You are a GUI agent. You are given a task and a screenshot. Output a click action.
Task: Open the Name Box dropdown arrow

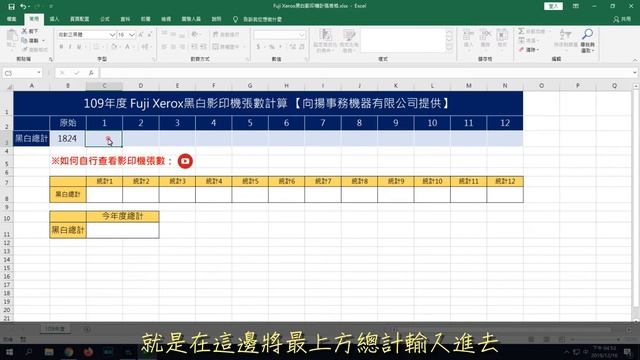(x=39, y=73)
